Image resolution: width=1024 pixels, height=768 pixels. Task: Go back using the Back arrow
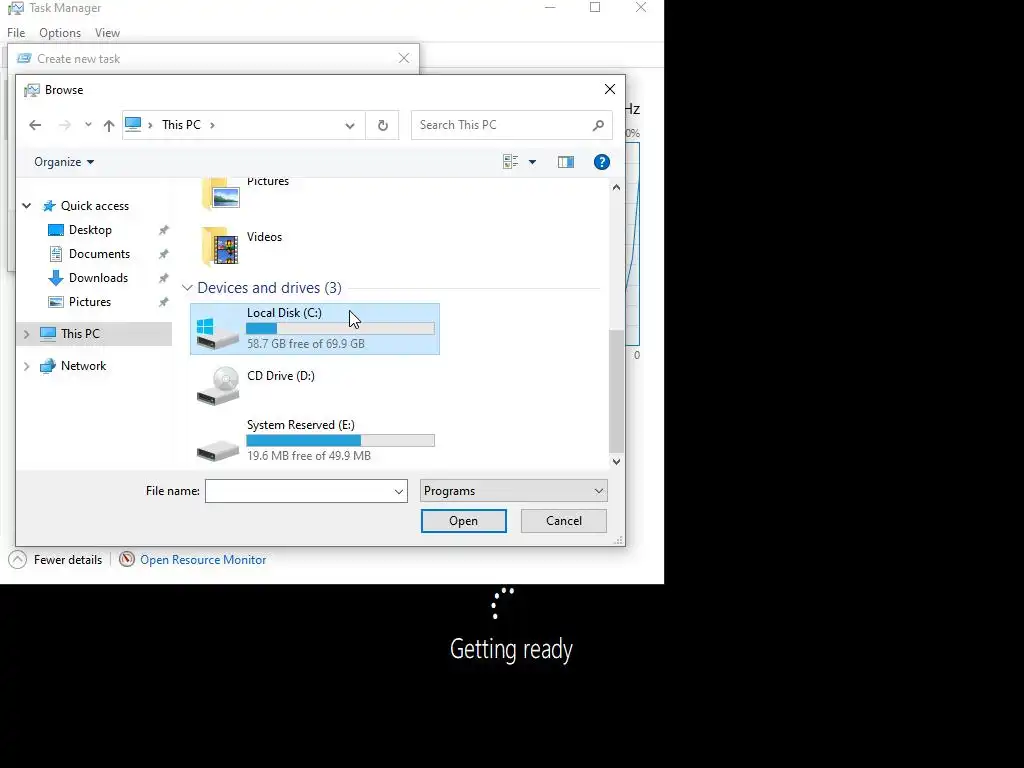(35, 125)
